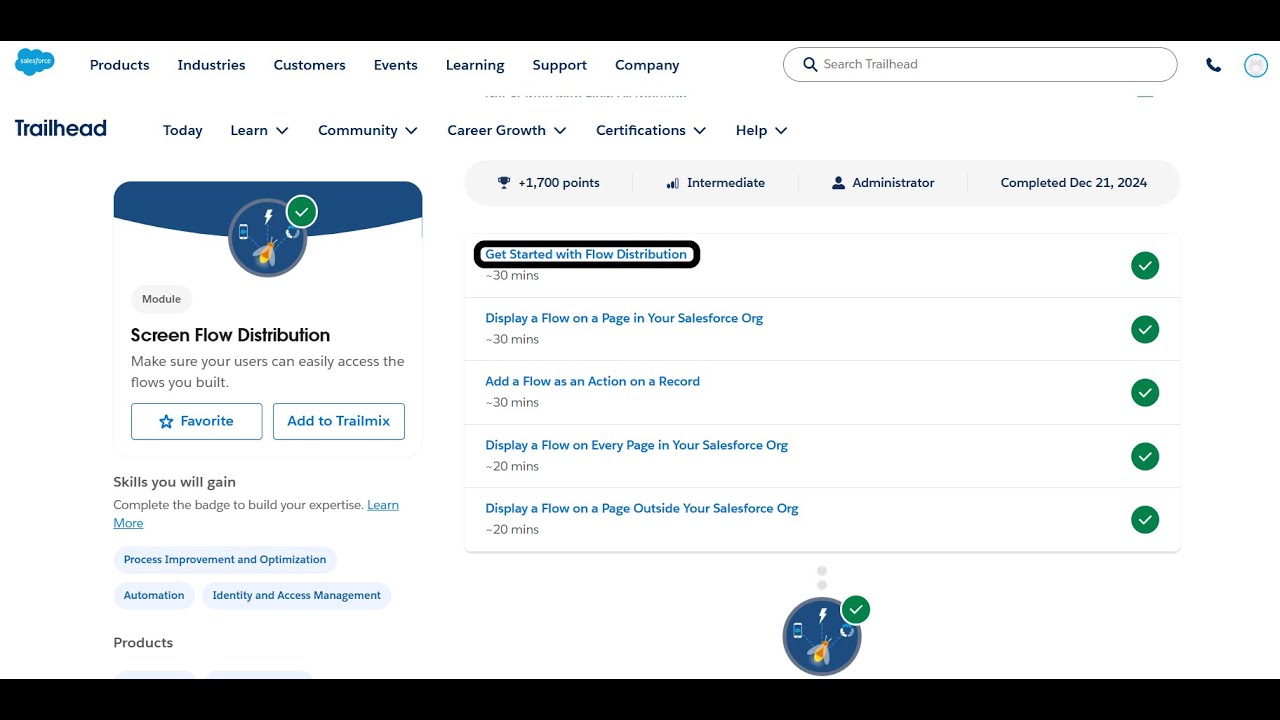Screen dimensions: 1280x720
Task: Click the Screen Flow Distribution heading
Action: click(230, 335)
